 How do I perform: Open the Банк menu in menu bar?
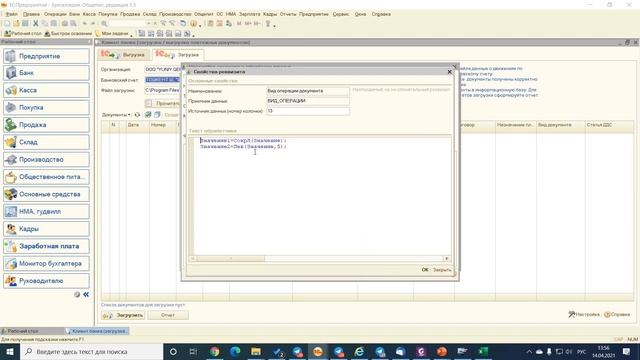pyautogui.click(x=74, y=14)
